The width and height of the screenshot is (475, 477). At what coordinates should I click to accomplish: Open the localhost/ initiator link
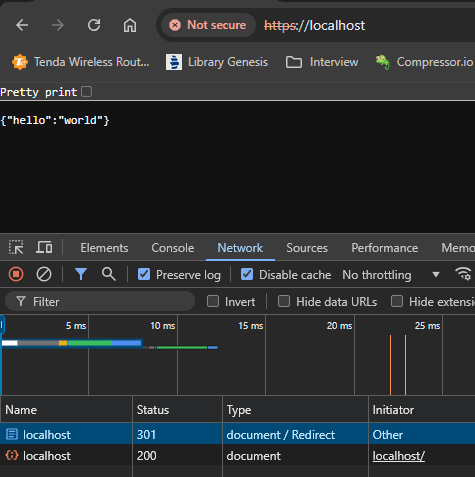click(x=398, y=456)
